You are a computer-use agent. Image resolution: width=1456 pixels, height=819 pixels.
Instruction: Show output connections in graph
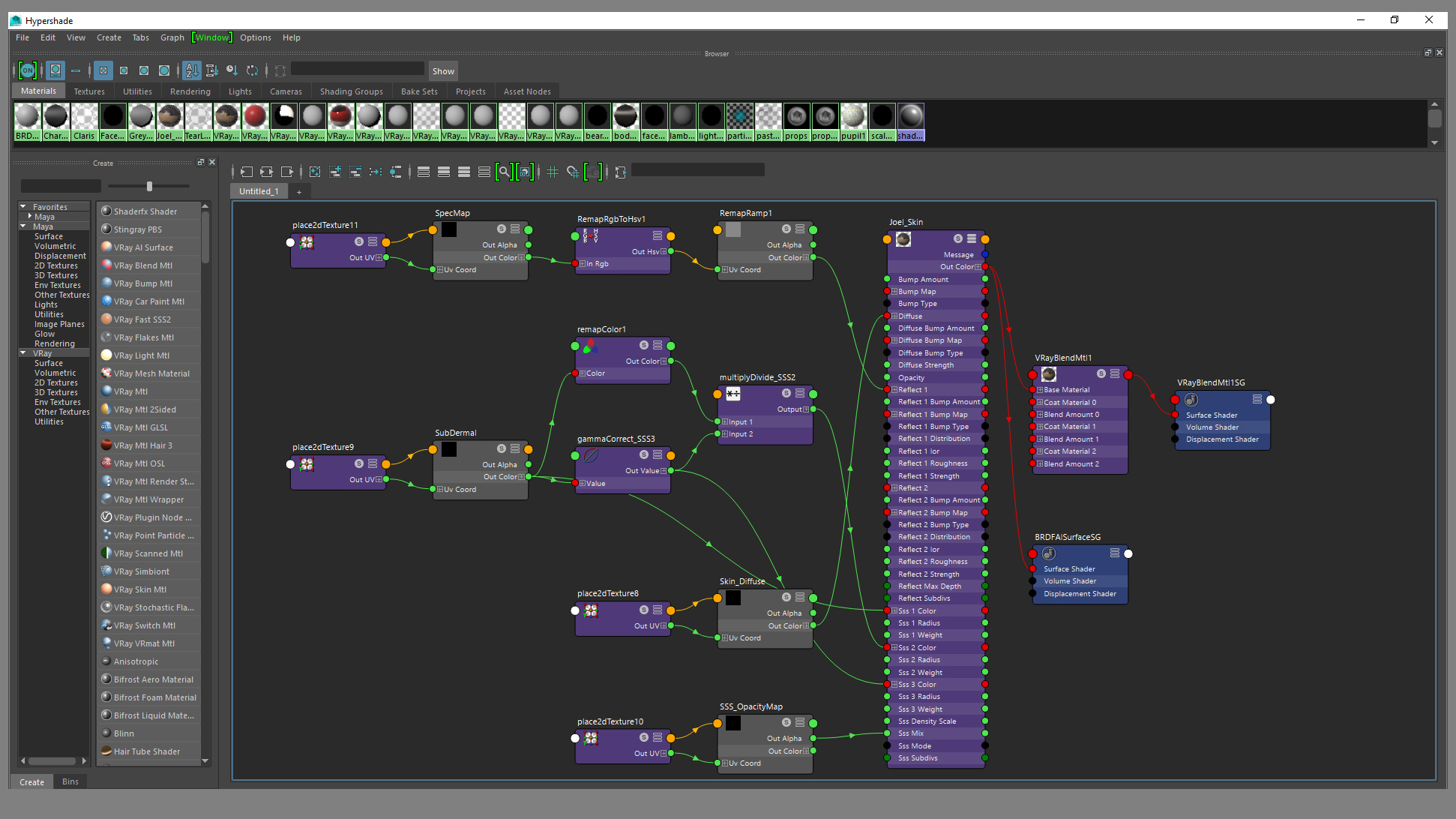click(x=286, y=172)
